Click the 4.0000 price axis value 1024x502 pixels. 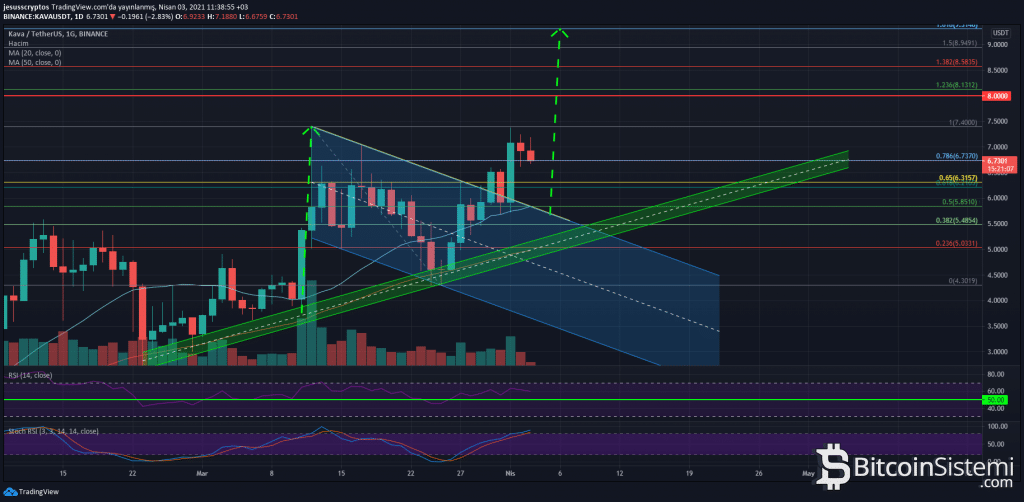(997, 300)
